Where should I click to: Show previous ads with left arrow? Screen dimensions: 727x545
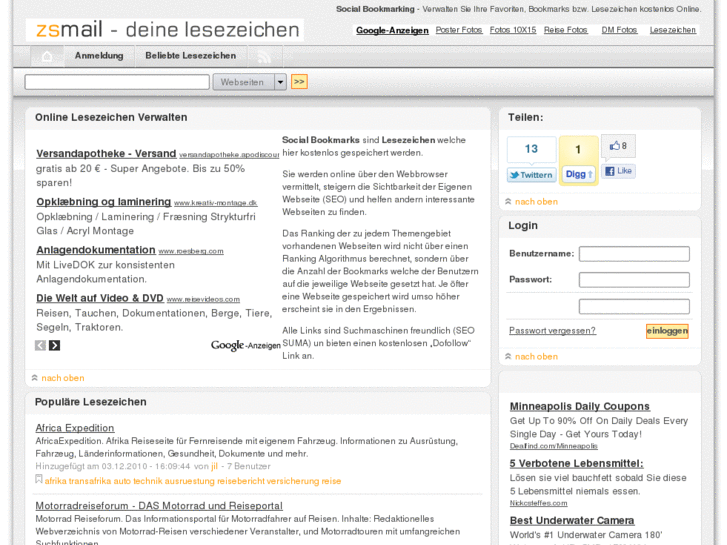pyautogui.click(x=41, y=346)
